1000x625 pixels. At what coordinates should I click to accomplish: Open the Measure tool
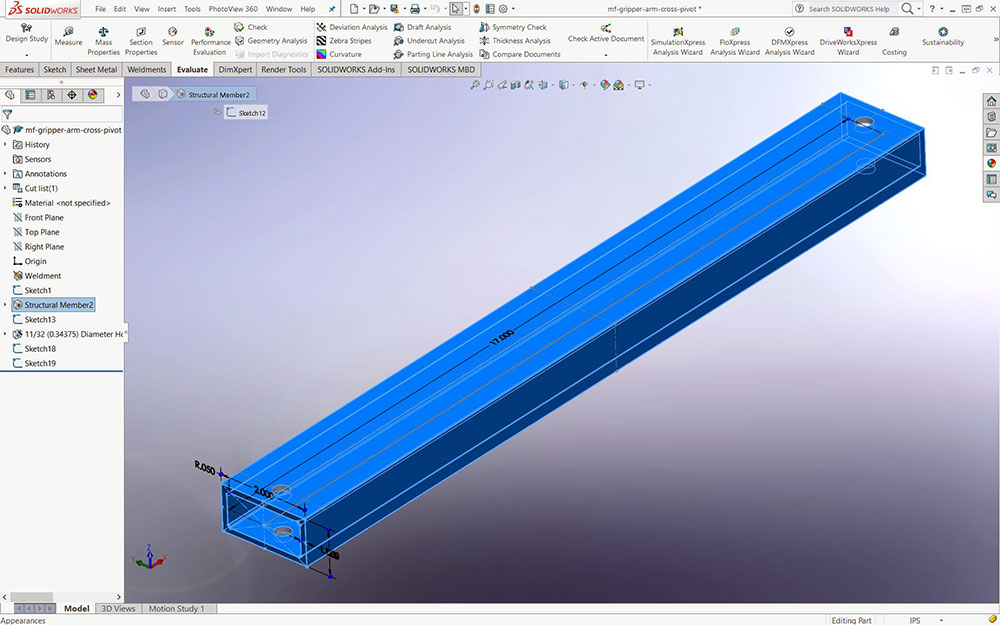[x=68, y=37]
